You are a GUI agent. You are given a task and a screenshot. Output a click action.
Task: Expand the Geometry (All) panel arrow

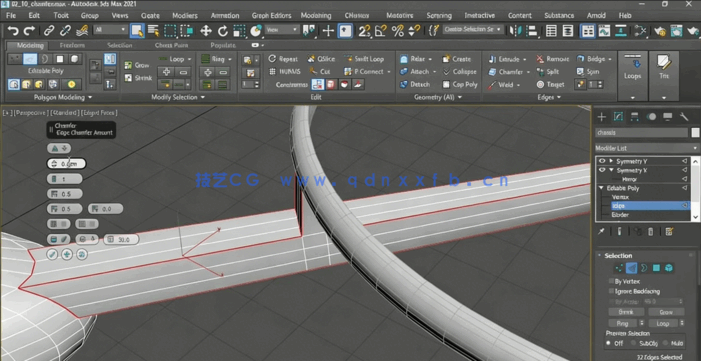[461, 97]
